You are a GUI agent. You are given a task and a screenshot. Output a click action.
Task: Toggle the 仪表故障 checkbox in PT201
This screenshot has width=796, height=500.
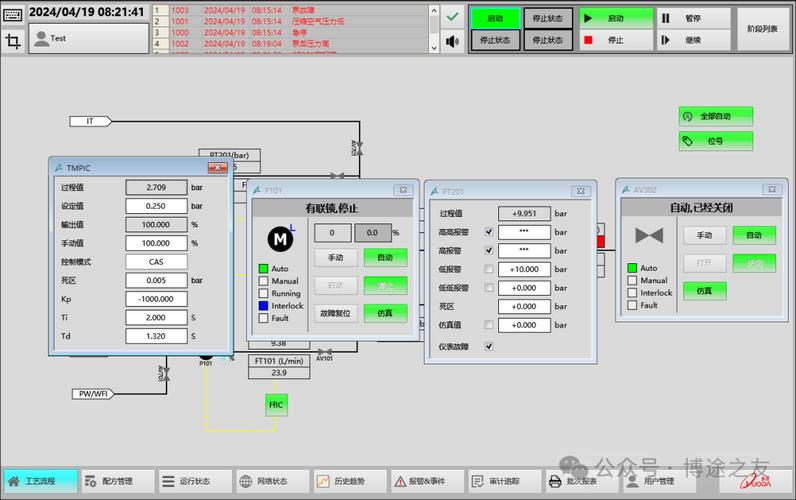click(x=489, y=346)
